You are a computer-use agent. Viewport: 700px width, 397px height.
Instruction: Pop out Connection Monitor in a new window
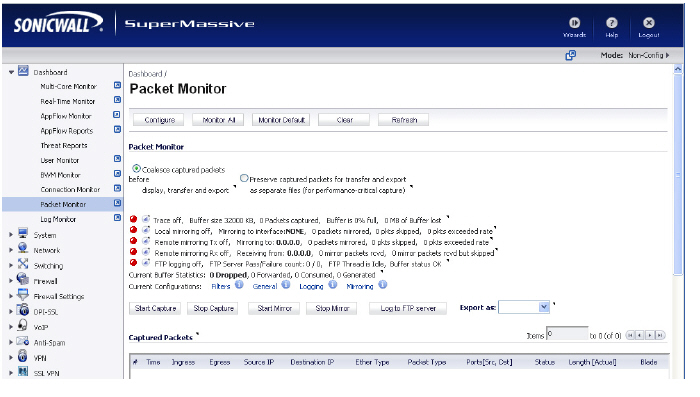click(x=117, y=188)
